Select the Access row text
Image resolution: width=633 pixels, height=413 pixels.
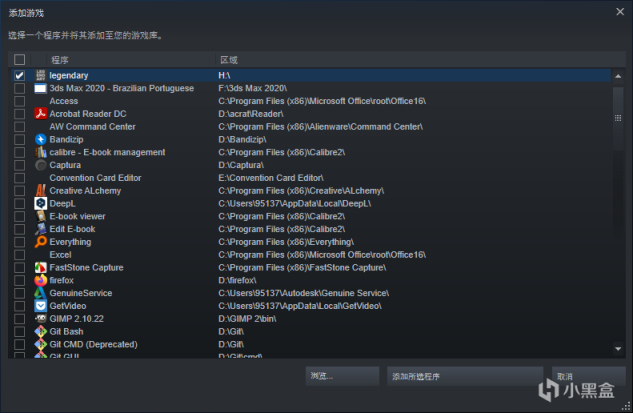coord(64,101)
